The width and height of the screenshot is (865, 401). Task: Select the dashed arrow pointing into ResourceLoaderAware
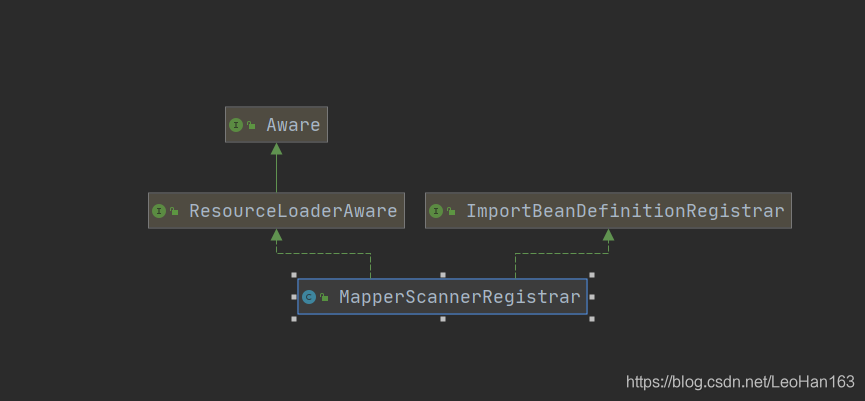click(323, 253)
